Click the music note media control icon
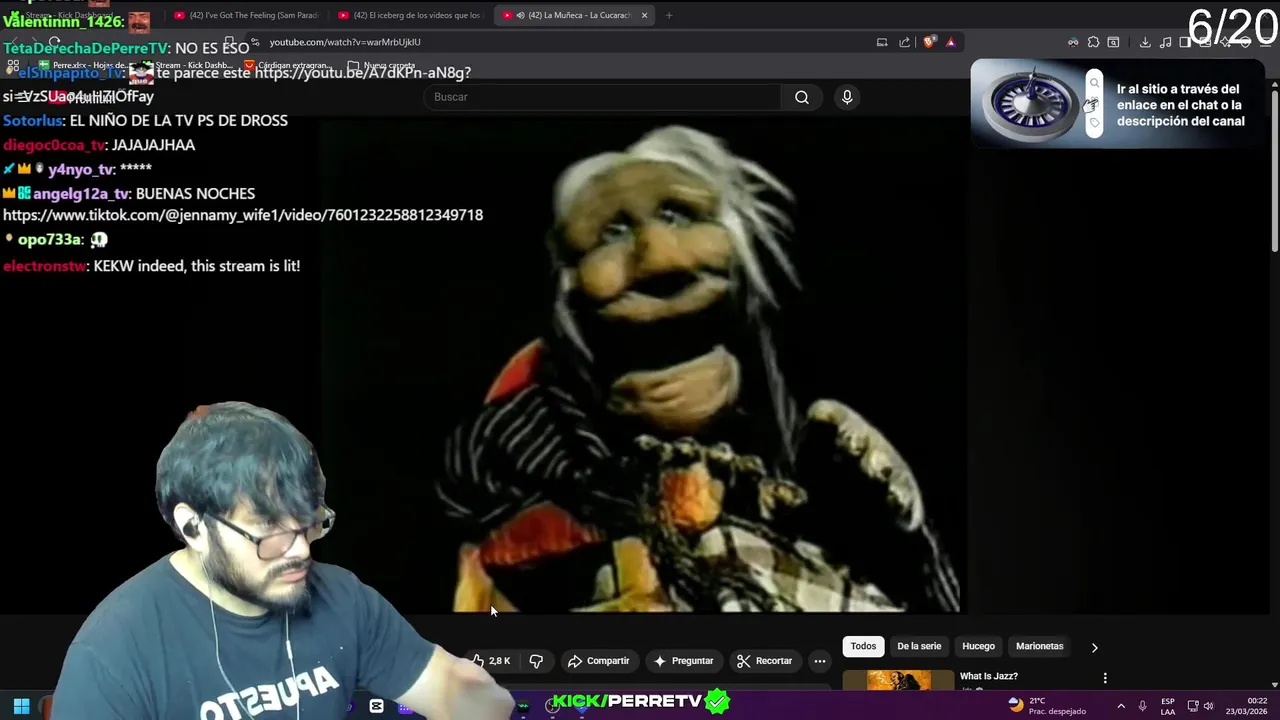 pos(1165,42)
